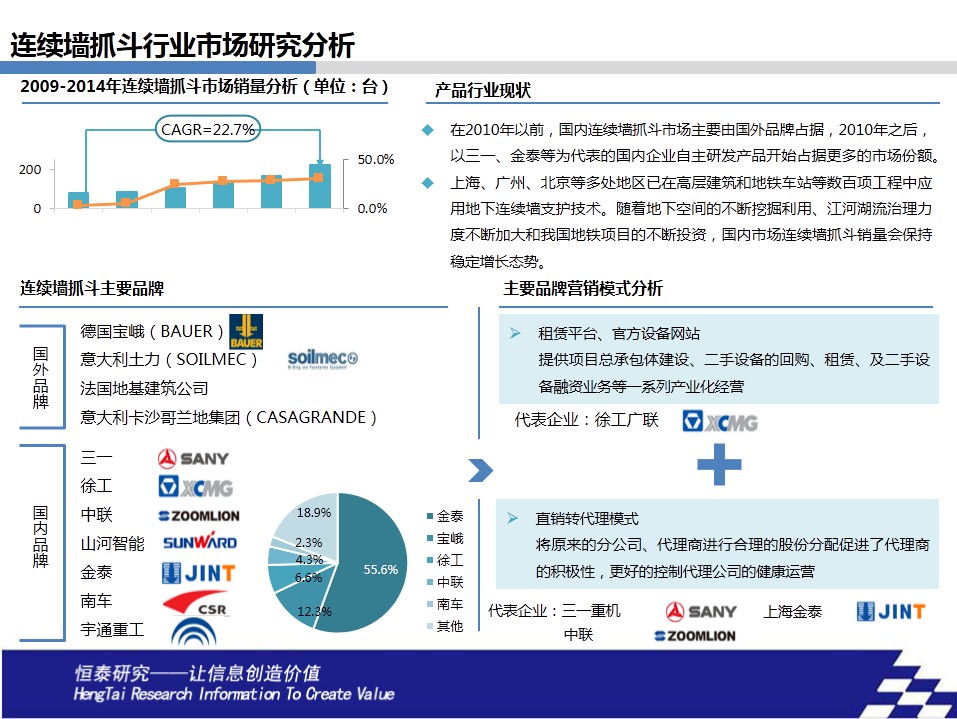
Task: Click the BAUER logo beside 德国宝峨
Action: [246, 331]
